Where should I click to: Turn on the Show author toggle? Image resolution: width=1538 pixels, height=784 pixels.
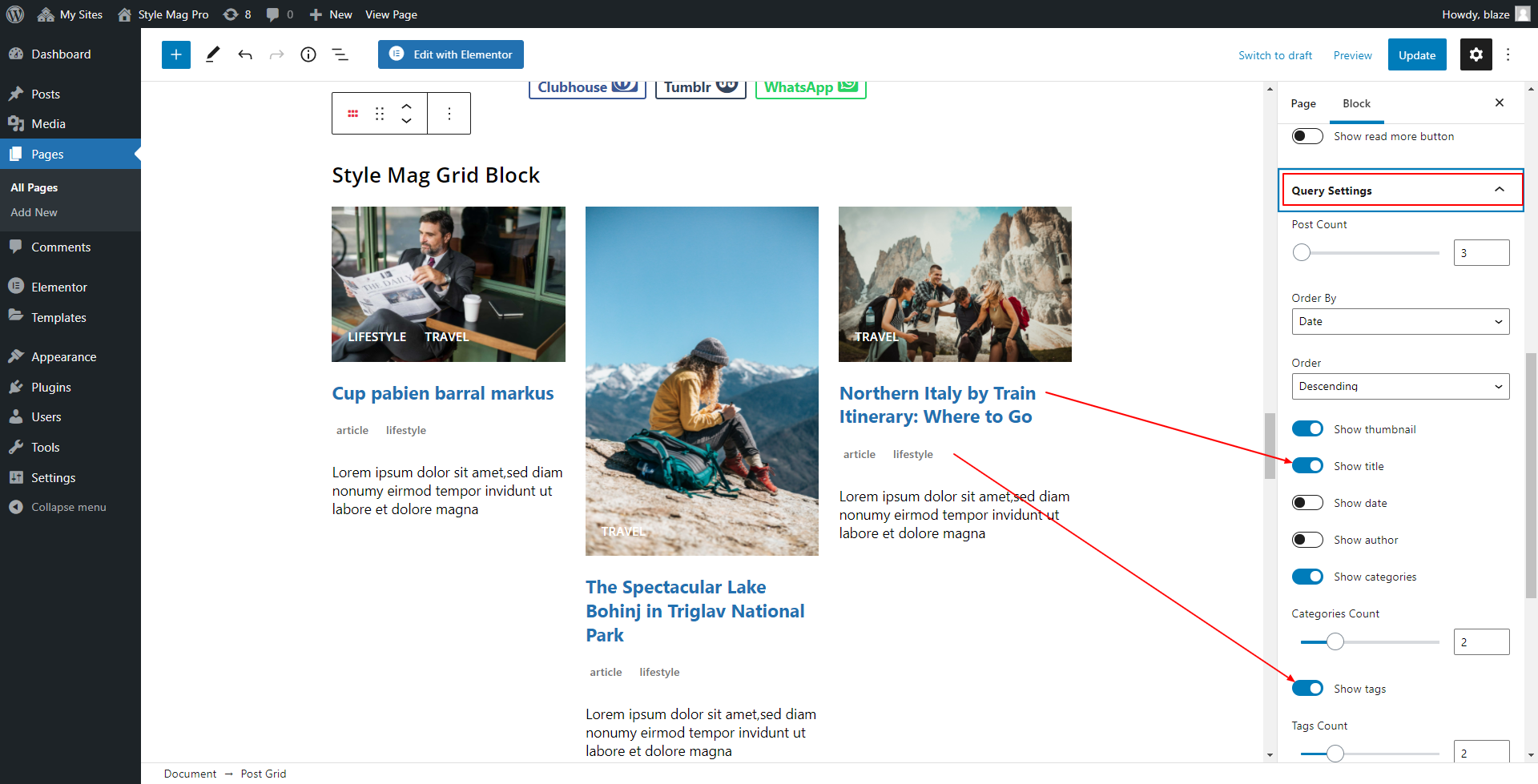(x=1307, y=540)
